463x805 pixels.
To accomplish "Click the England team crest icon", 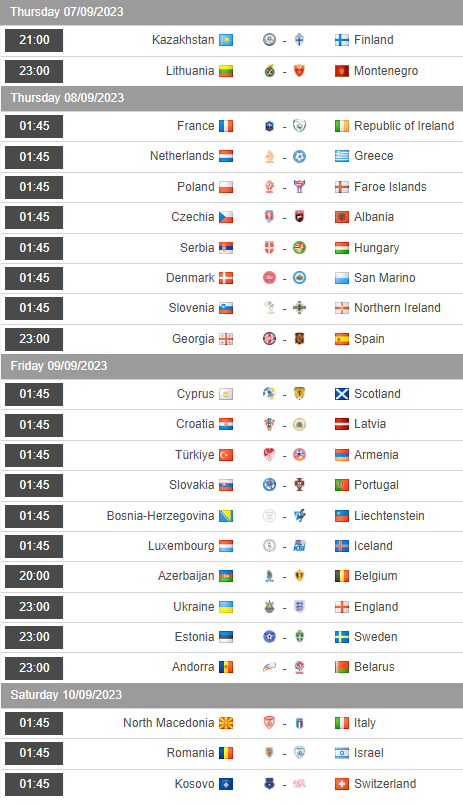I will pyautogui.click(x=299, y=607).
